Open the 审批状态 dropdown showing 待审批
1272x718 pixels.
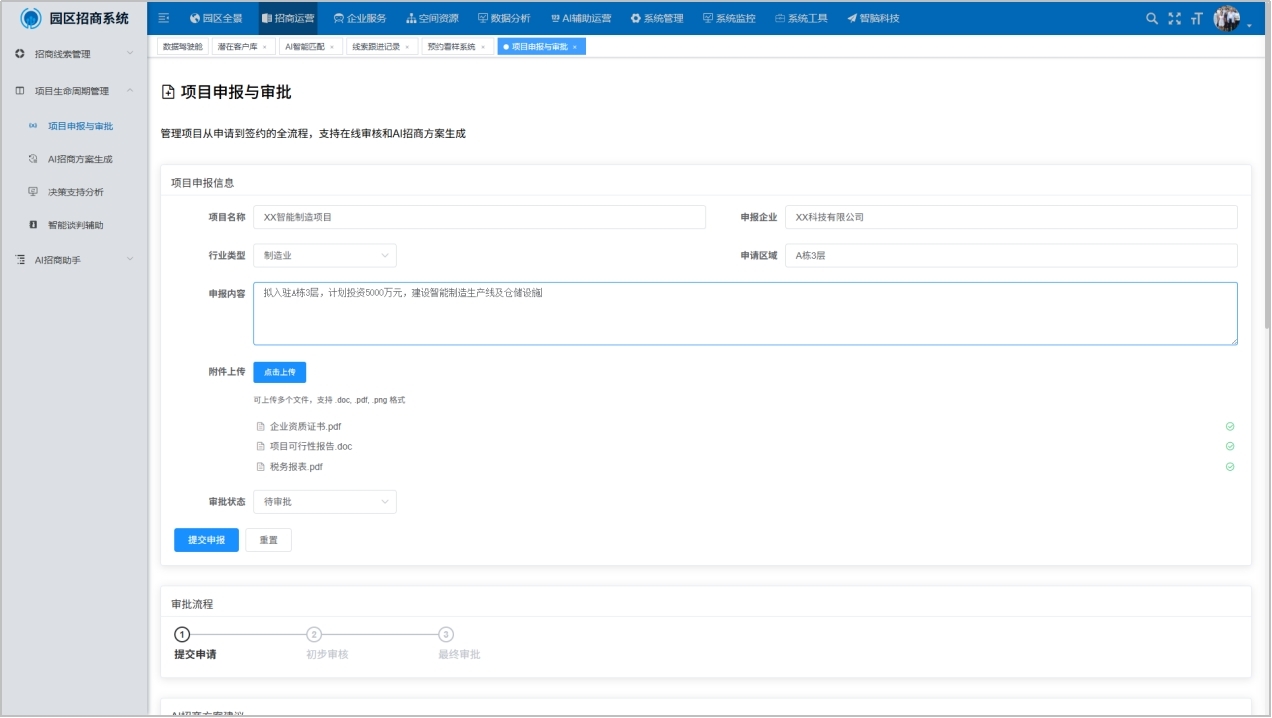tap(327, 502)
